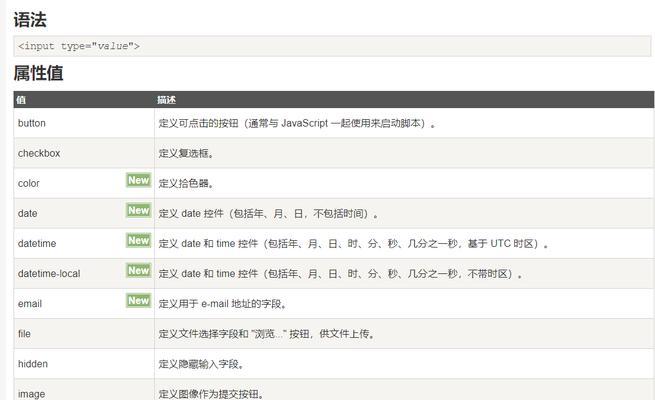Click the description 定义隐藏输入字段
The width and height of the screenshot is (655, 400).
[201, 364]
